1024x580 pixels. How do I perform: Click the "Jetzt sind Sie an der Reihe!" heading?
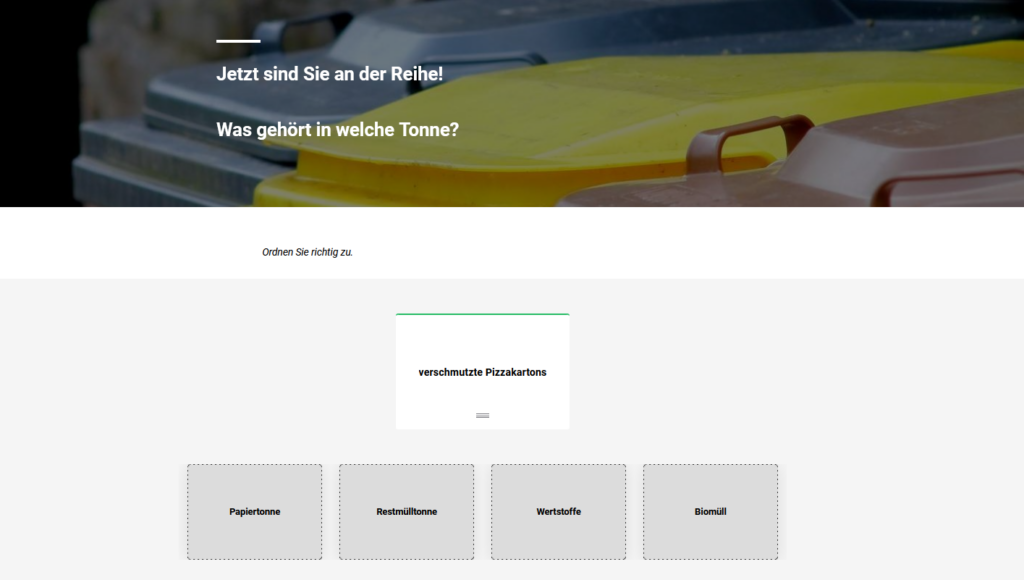329,74
